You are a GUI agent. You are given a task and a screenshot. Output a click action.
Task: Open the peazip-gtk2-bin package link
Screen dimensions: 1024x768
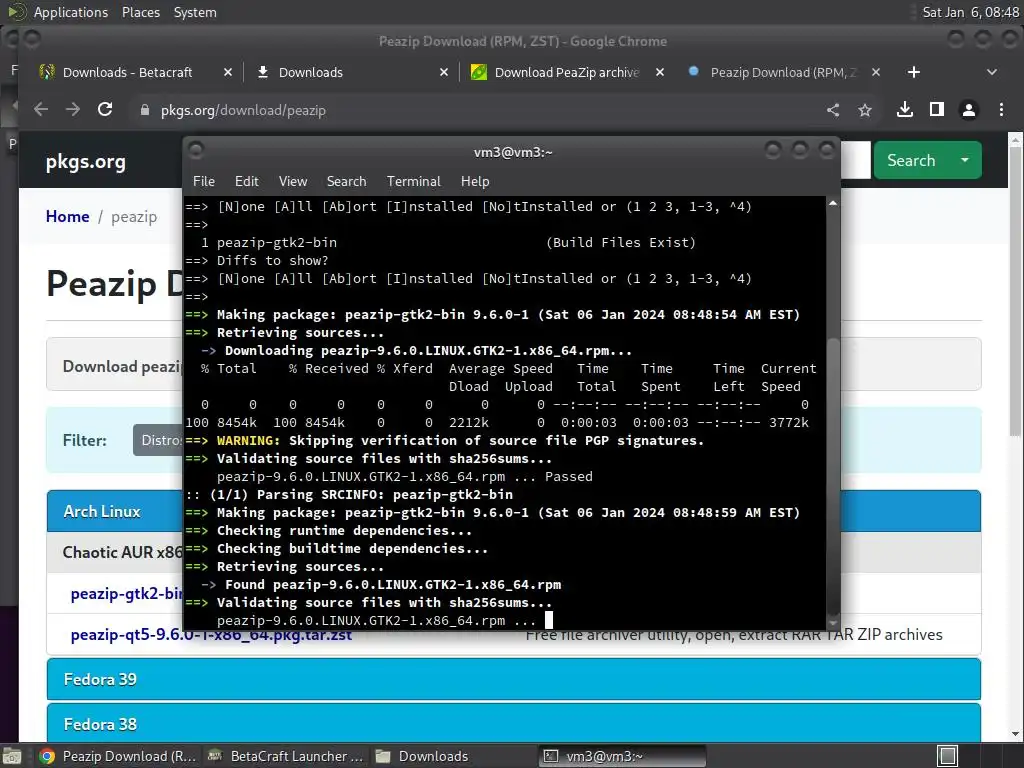pyautogui.click(x=127, y=594)
